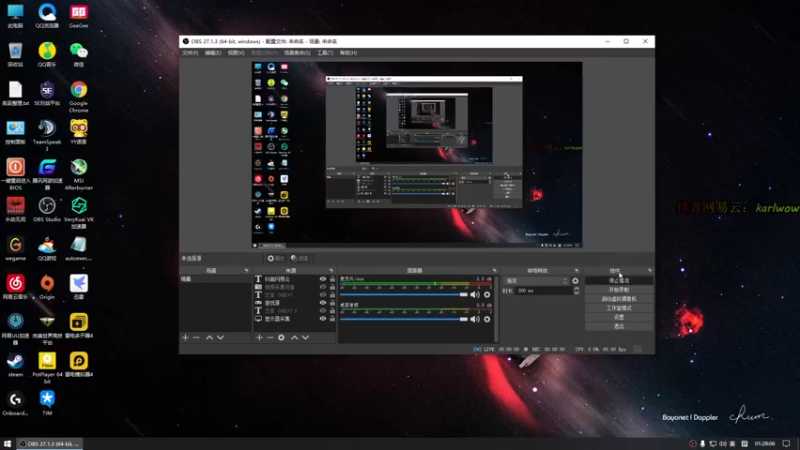Lock the 游戏源 game capture source
Screen dimensions: 800x450
click(332, 303)
